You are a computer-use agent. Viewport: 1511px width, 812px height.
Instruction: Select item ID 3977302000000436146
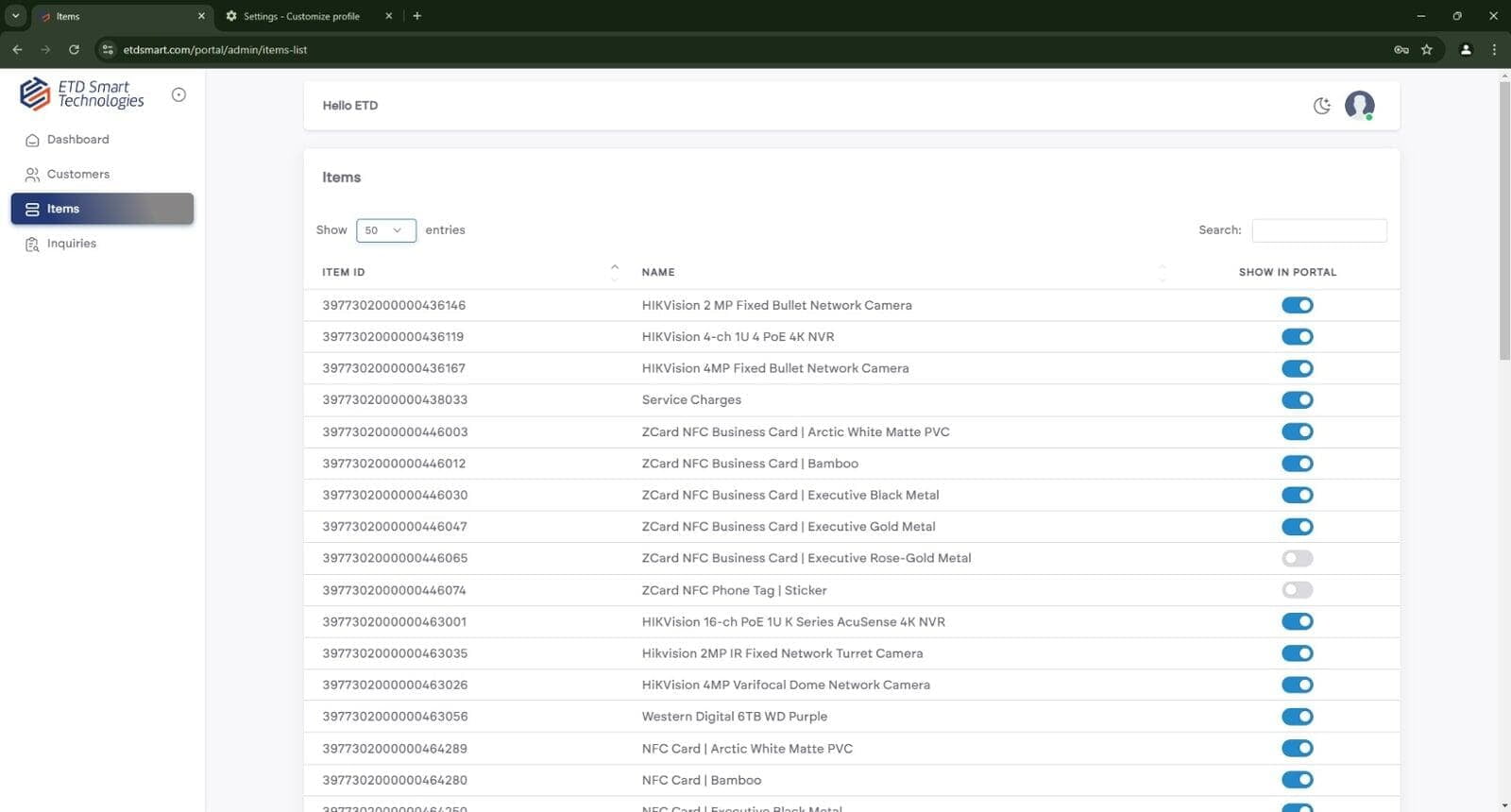tap(394, 305)
